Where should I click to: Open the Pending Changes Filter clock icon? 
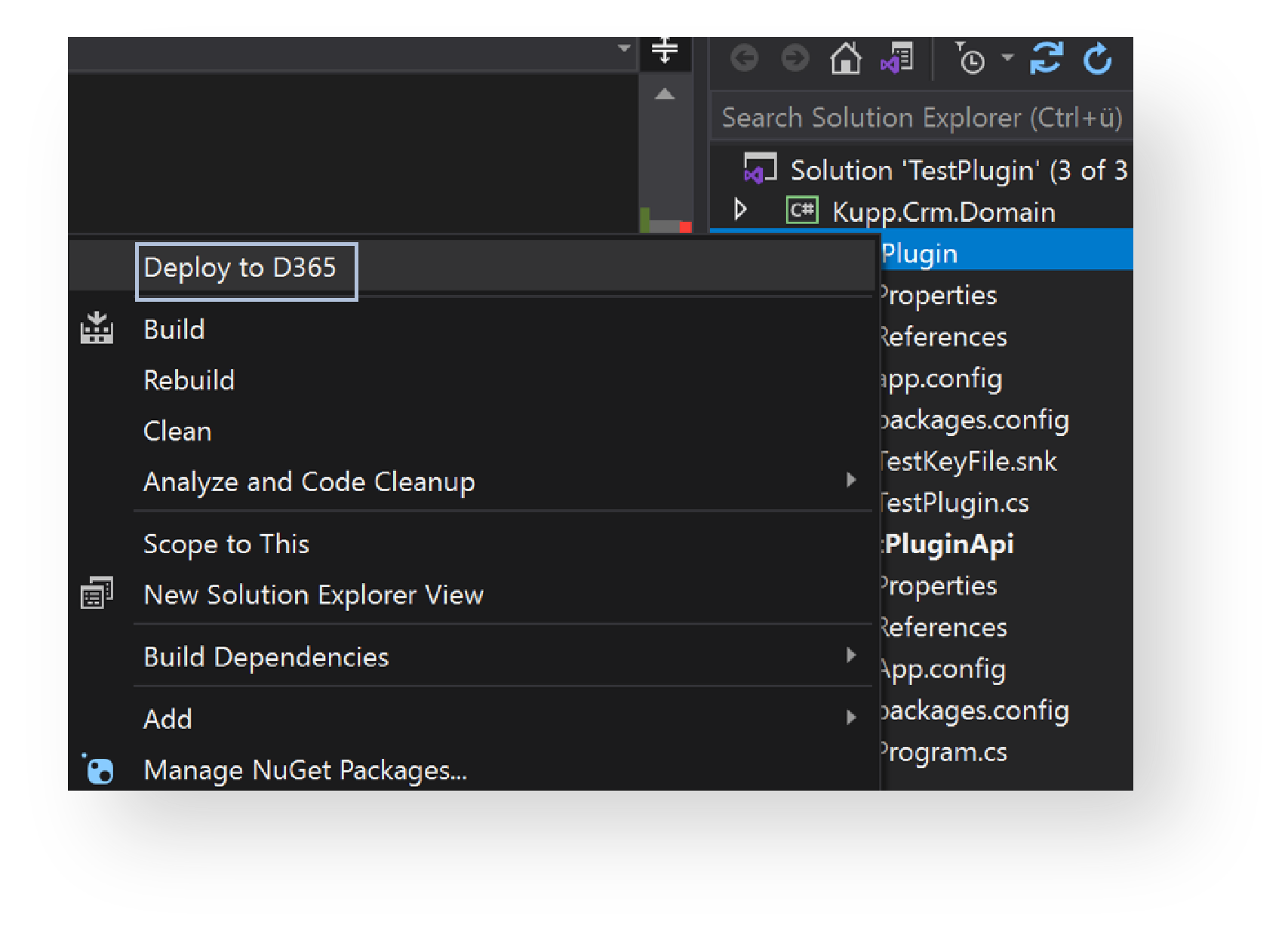(970, 58)
